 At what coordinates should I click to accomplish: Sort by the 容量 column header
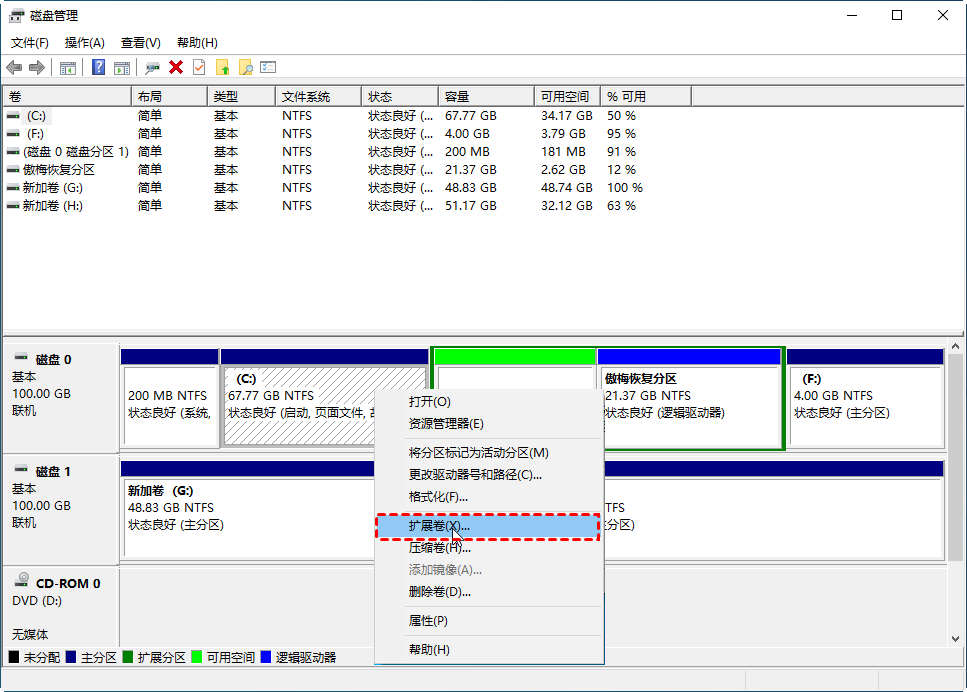point(487,97)
